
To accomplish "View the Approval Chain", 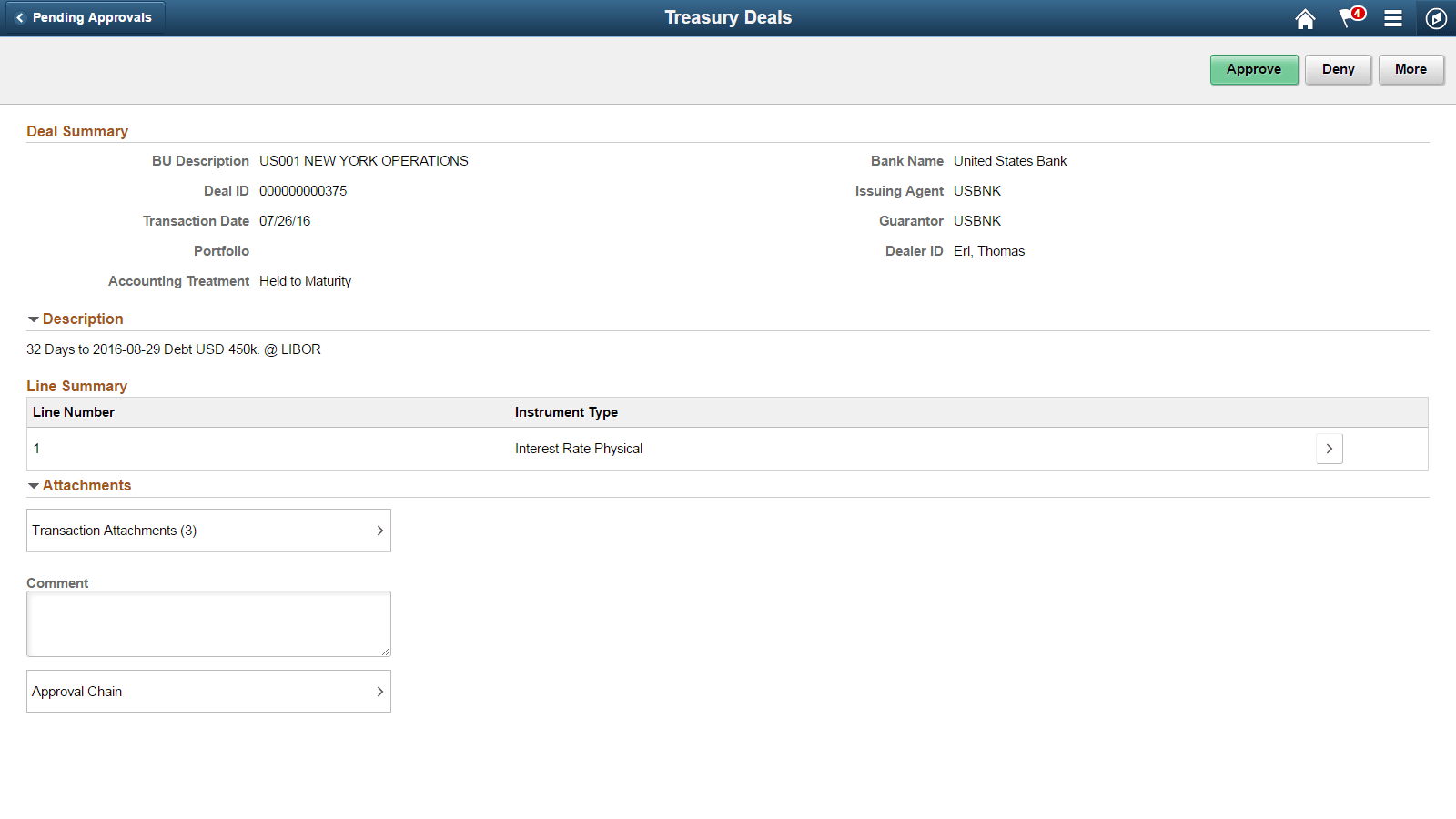I will coord(208,691).
